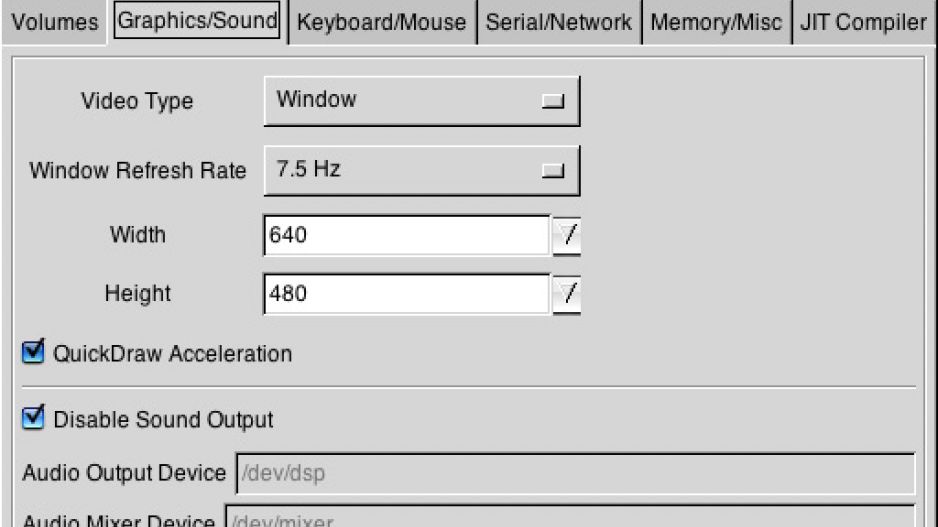Open the Window Refresh Rate dropdown

(422, 170)
